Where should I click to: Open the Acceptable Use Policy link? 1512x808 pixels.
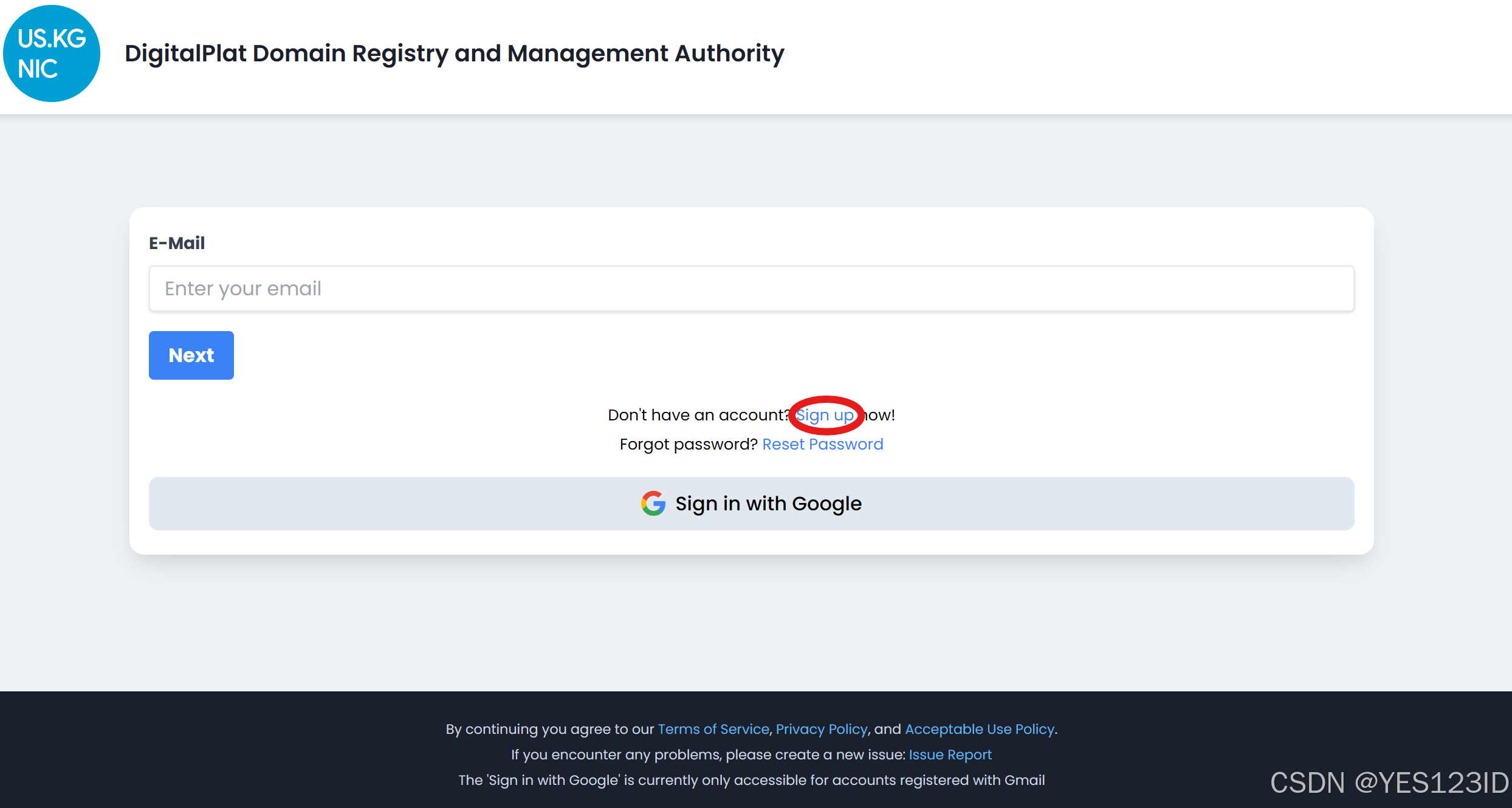(979, 729)
